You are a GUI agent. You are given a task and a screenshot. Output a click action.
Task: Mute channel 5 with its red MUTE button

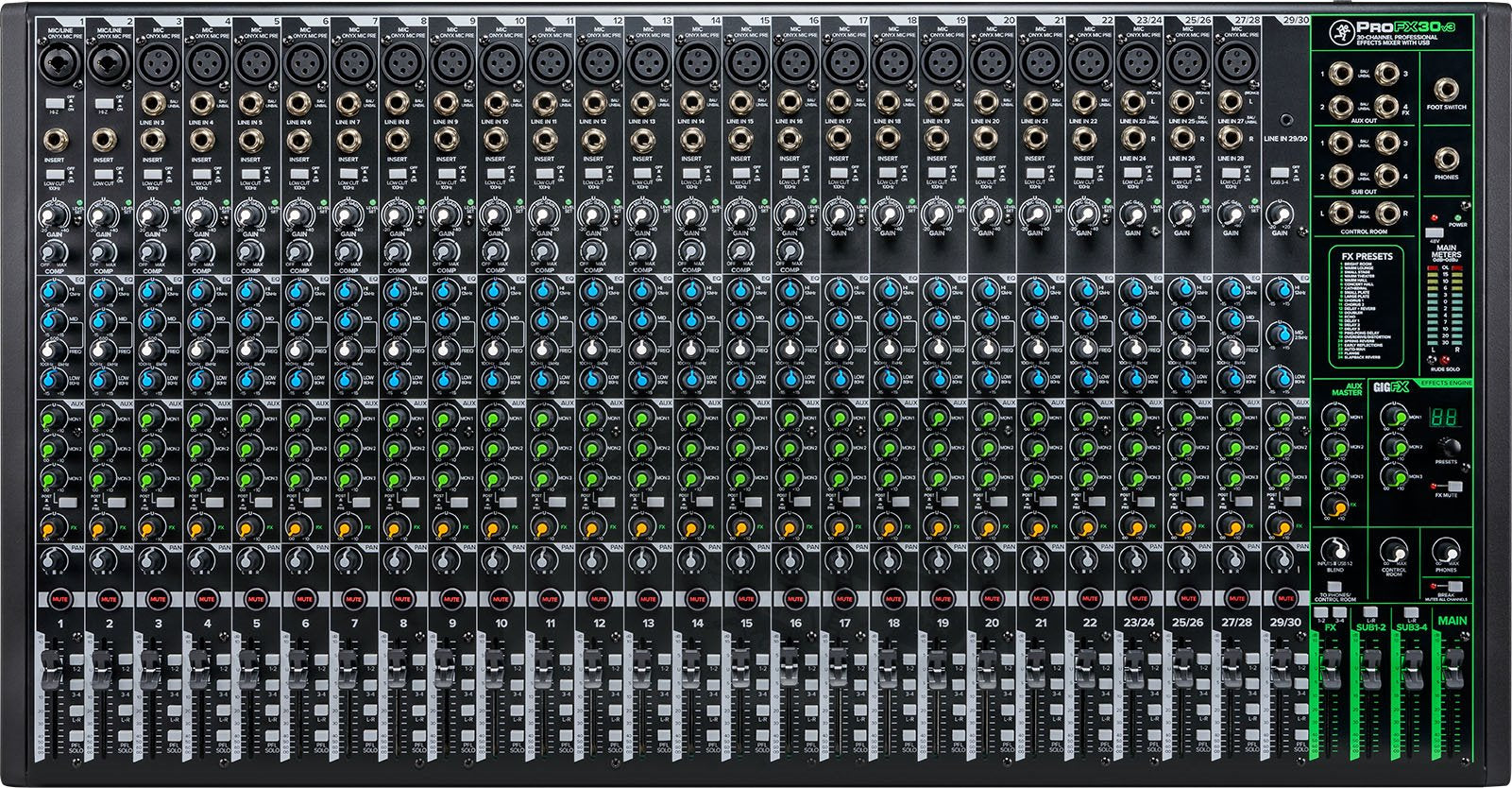255,599
